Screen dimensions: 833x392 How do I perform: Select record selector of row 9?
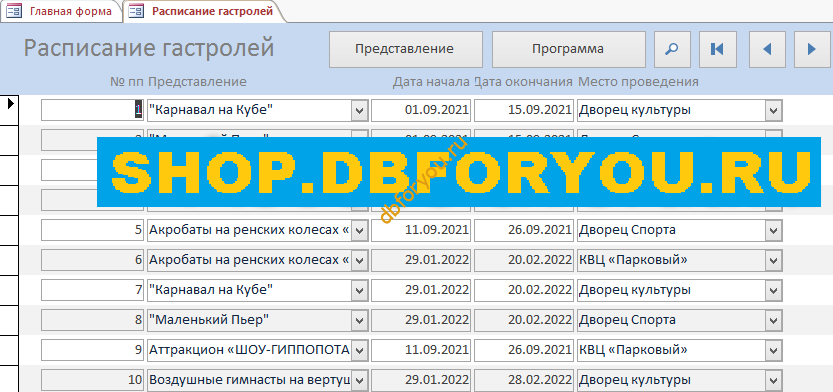coord(9,350)
